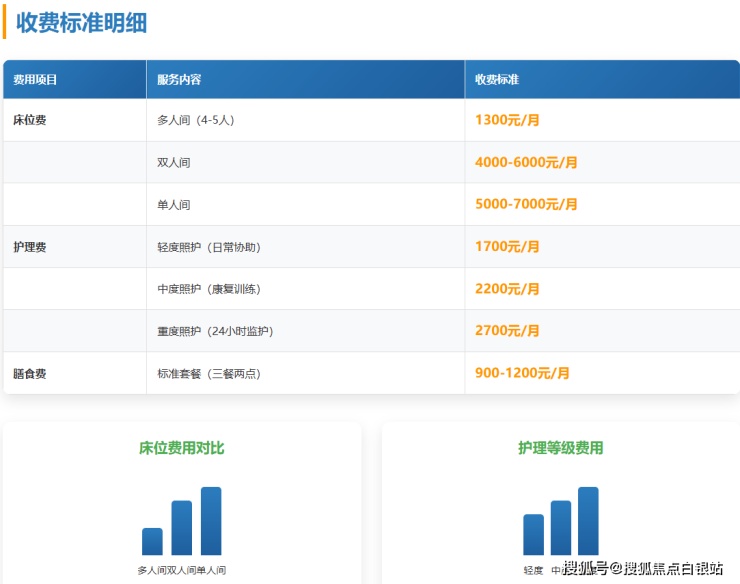
Task: Click the 护理费 category cell
Action: 30,247
